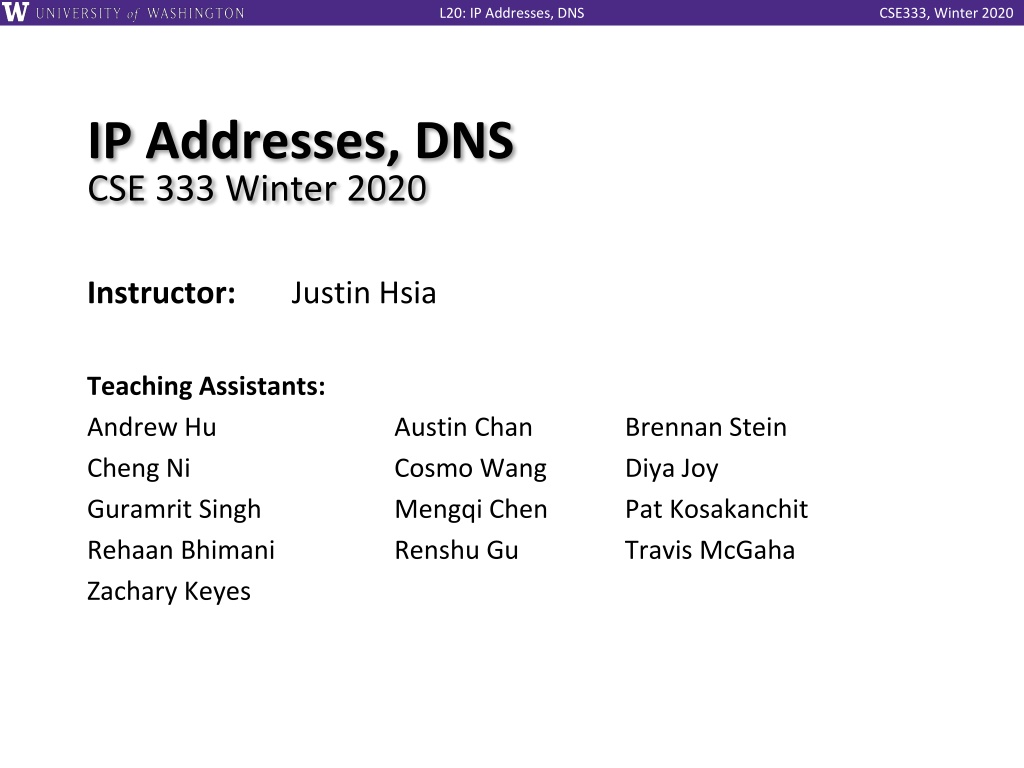Click the University of Washington W logo
This screenshot has height=768, width=1024.
pyautogui.click(x=15, y=12)
